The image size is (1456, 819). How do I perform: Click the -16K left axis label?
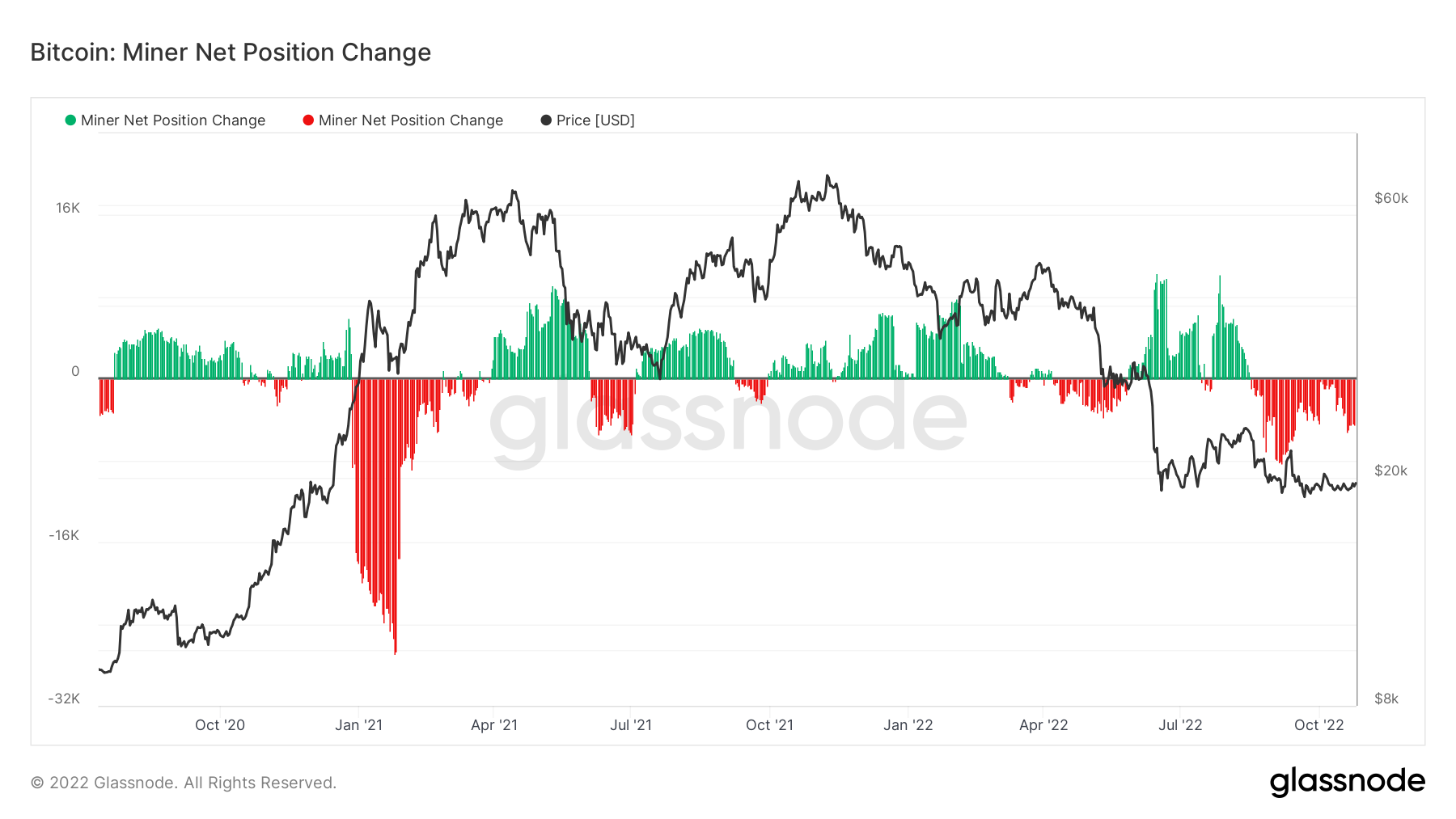pos(64,535)
